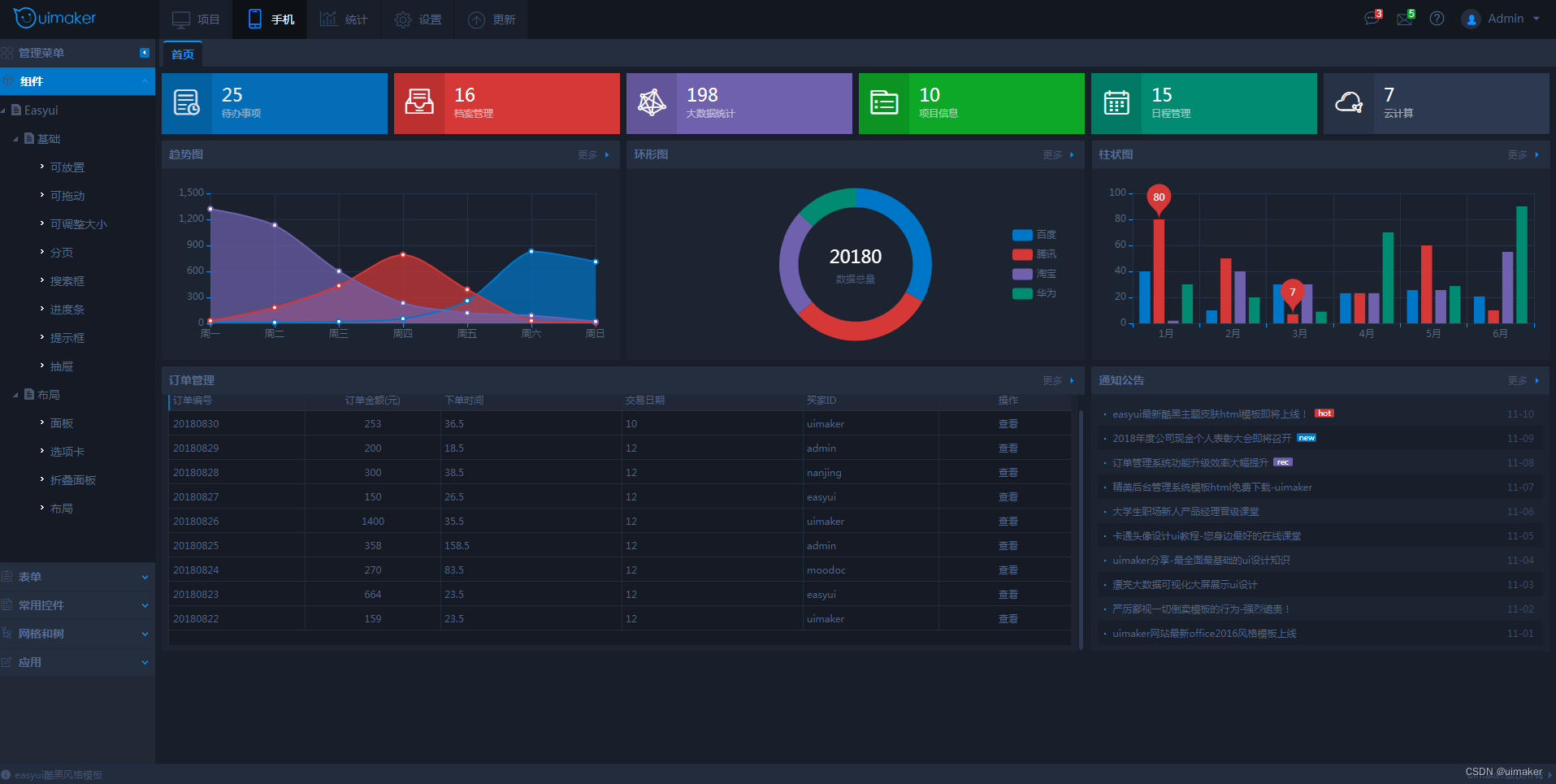Click the 档案管理 inbox card icon
The image size is (1556, 784).
coord(419,103)
